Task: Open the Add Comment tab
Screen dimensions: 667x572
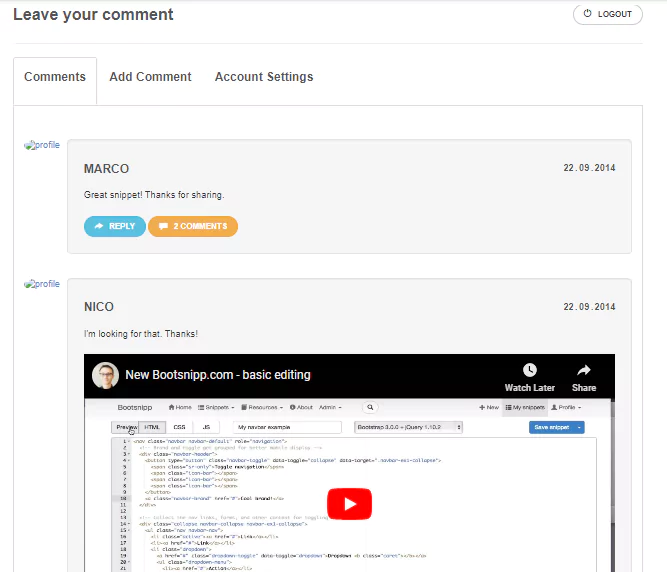Action: click(150, 77)
